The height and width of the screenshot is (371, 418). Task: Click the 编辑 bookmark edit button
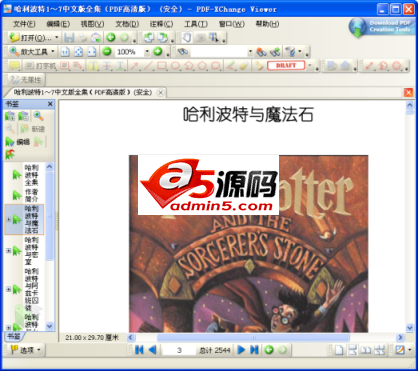click(18, 142)
